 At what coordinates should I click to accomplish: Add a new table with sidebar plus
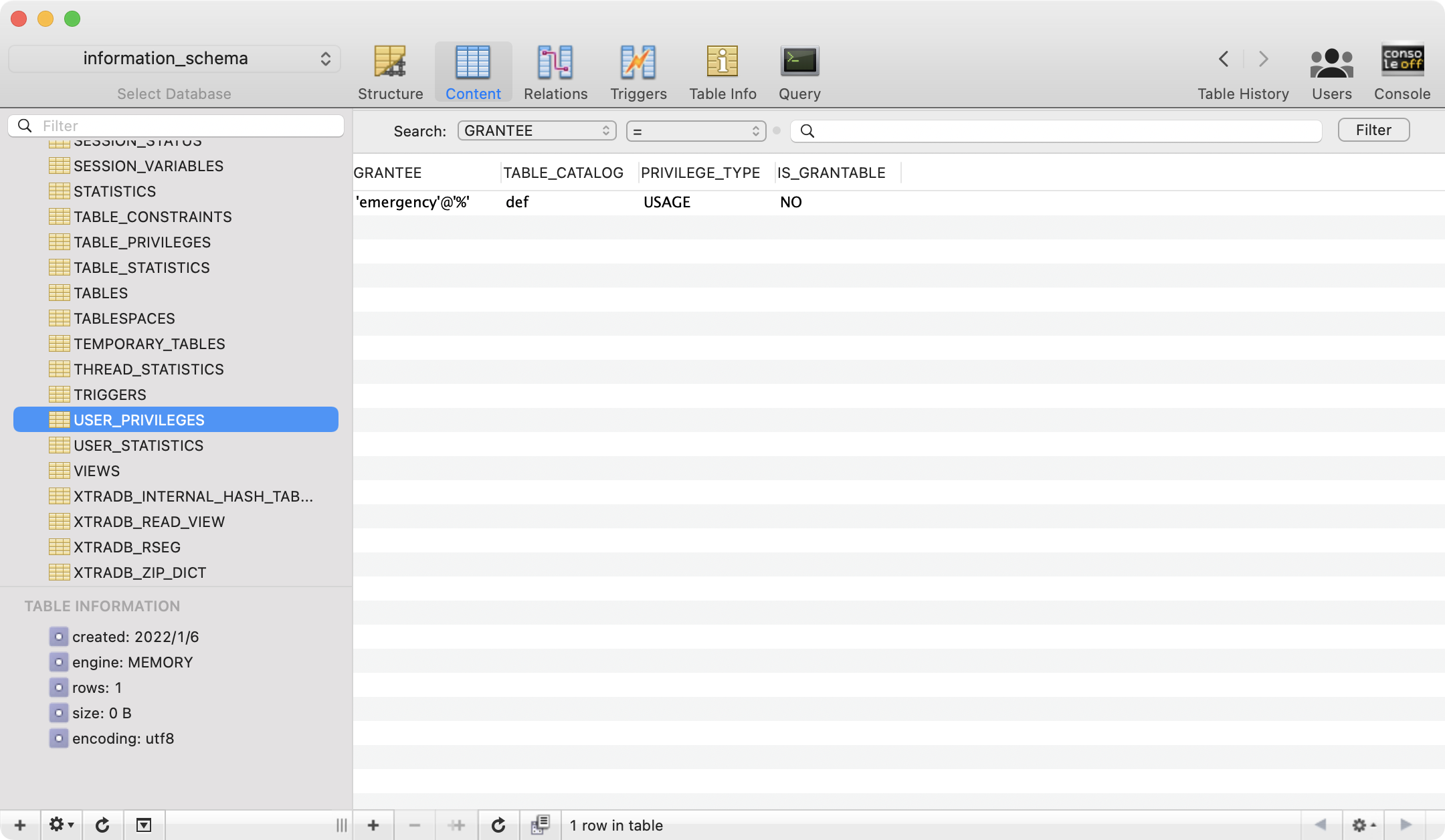(x=20, y=825)
